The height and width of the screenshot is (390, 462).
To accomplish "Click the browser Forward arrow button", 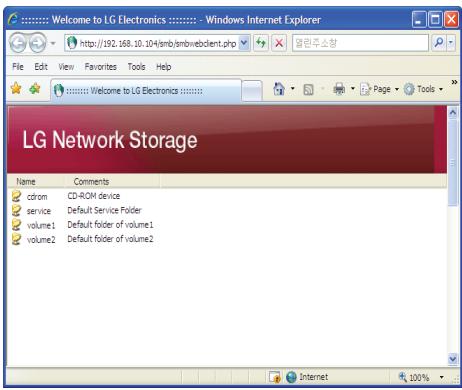I will [37, 43].
